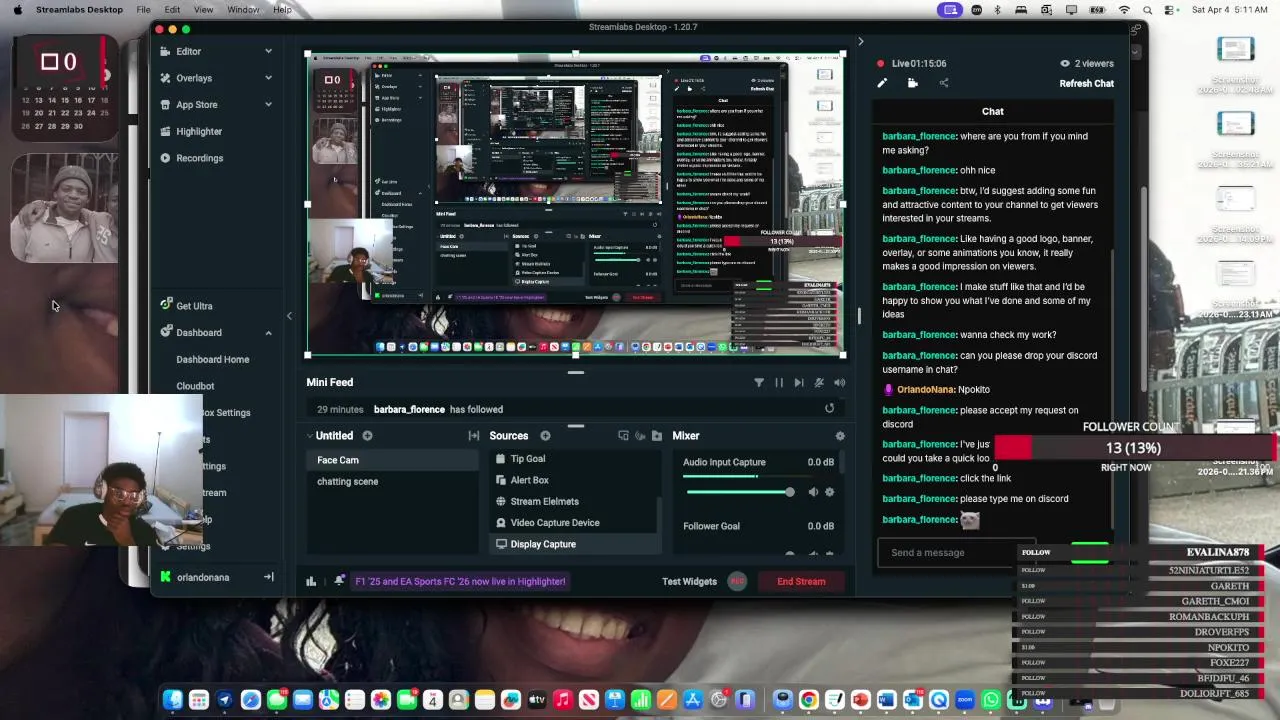Open the App Store sidebar item
This screenshot has height=720, width=1280.
(196, 104)
